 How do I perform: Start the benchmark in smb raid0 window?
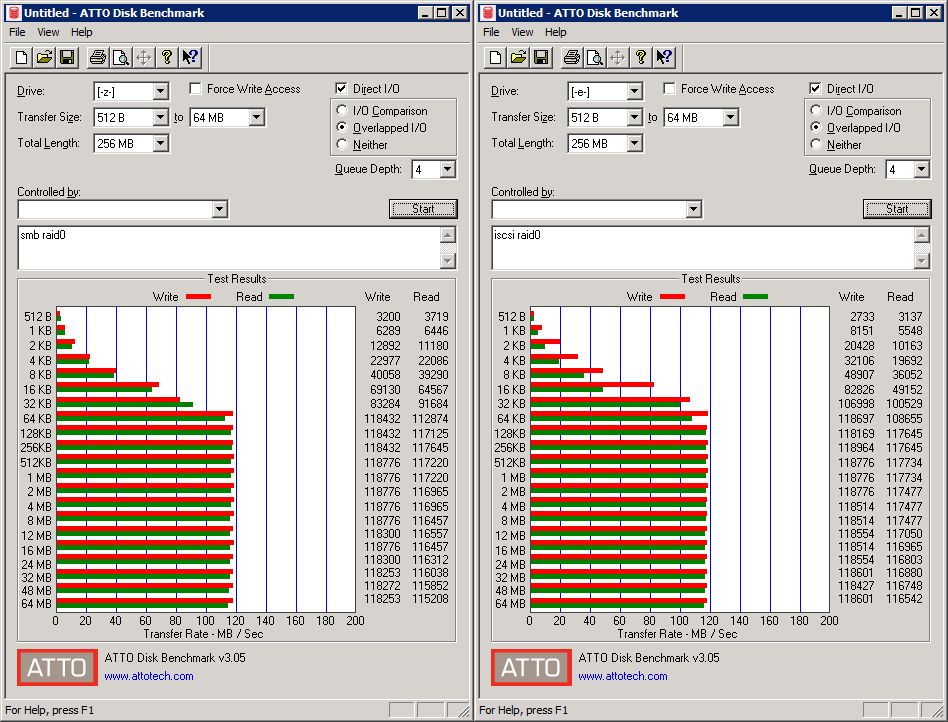pos(423,209)
